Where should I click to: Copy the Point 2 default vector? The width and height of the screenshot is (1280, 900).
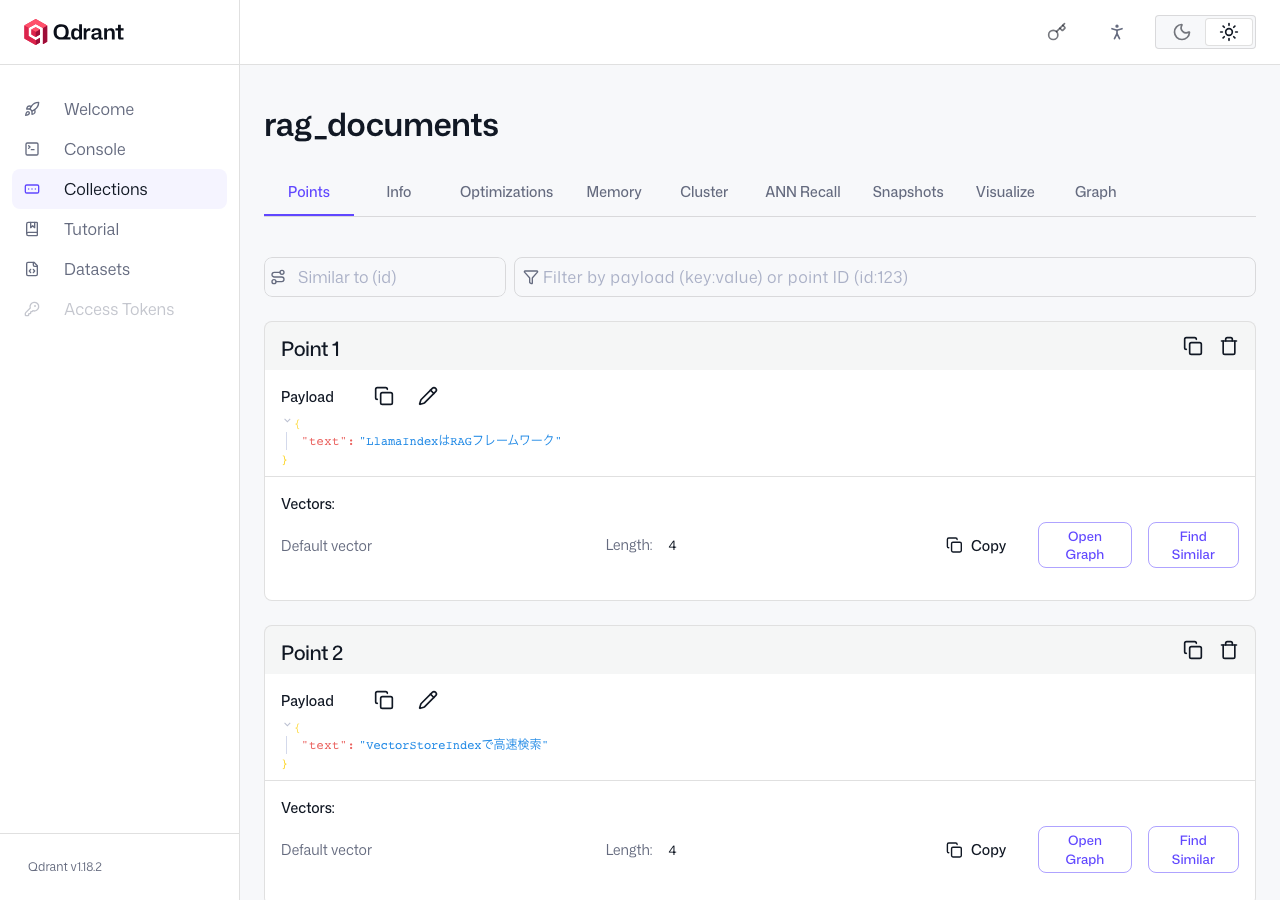pyautogui.click(x=976, y=849)
